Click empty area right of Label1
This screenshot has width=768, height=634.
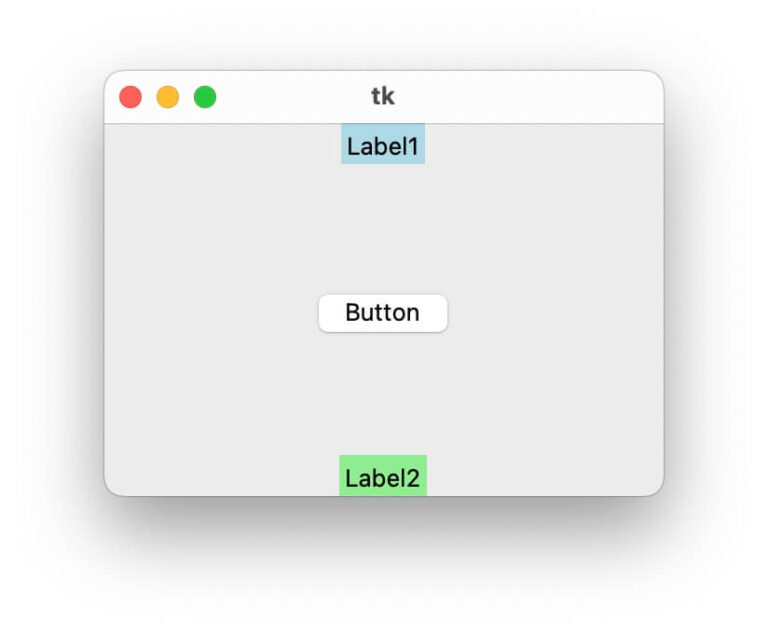pyautogui.click(x=545, y=145)
